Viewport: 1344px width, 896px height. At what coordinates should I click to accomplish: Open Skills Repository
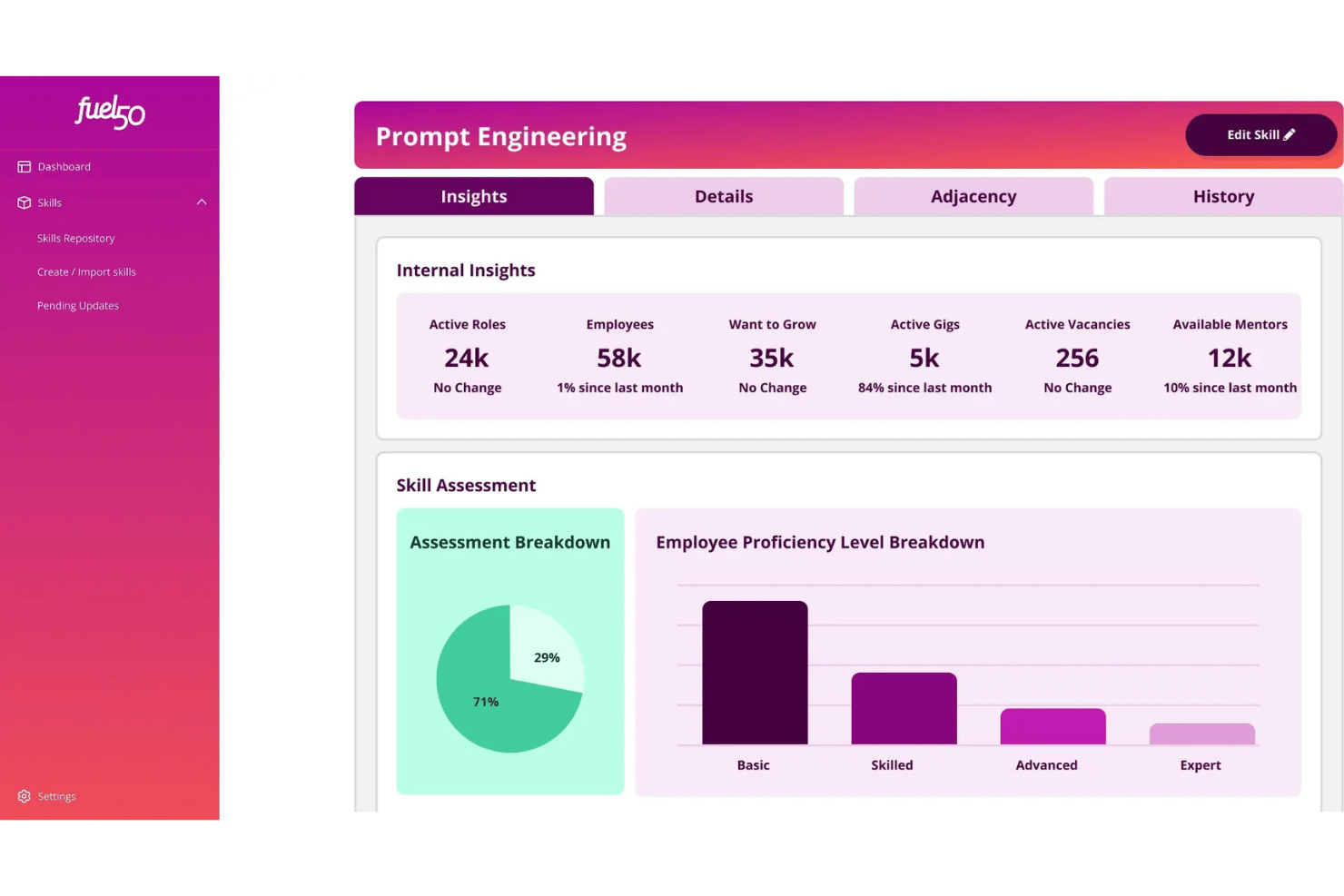[76, 239]
